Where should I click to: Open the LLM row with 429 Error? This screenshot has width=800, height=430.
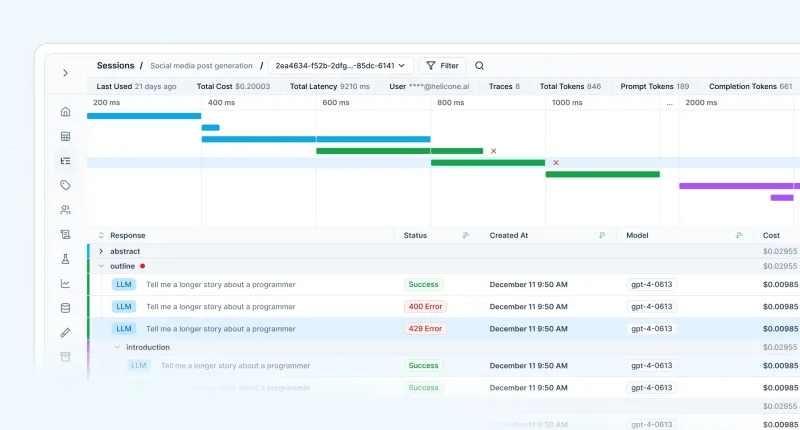coord(444,328)
